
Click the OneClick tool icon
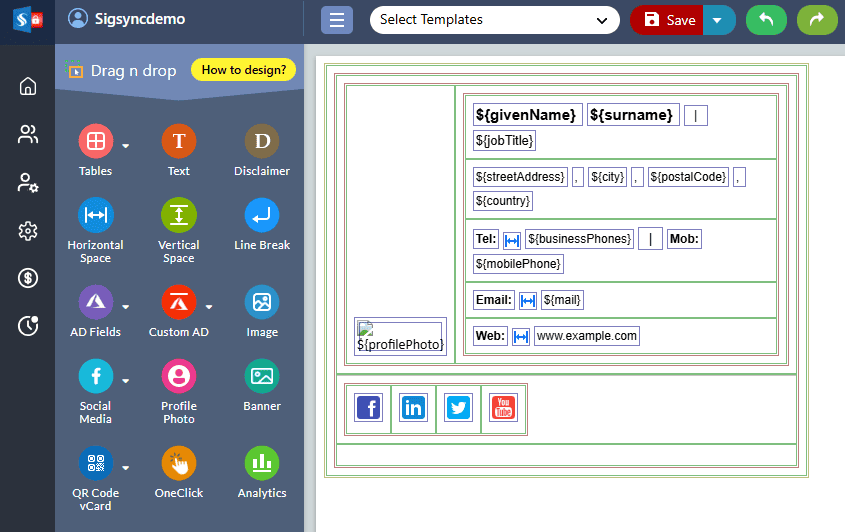178,463
